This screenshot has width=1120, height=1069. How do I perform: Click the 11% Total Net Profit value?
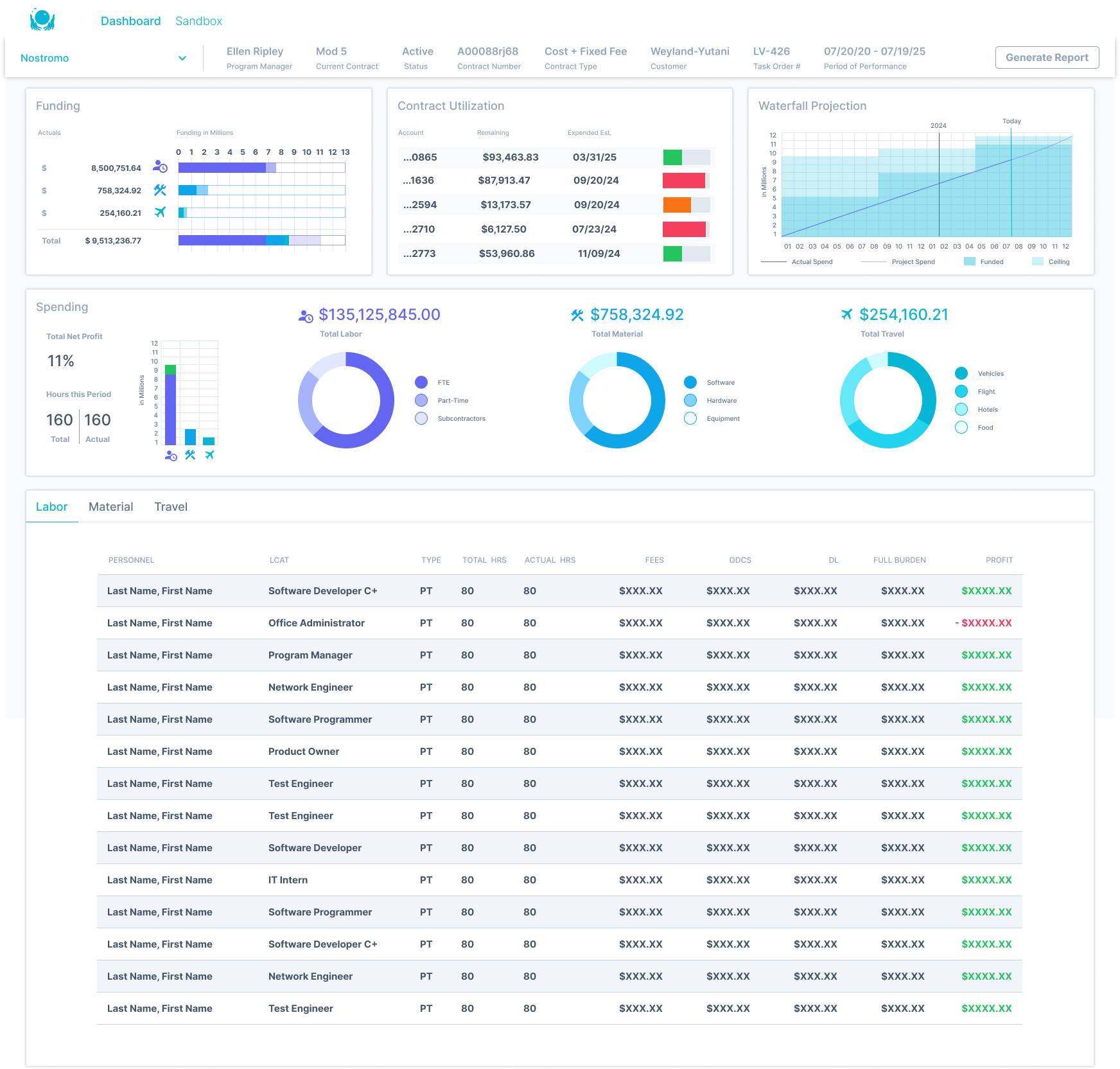(x=61, y=361)
